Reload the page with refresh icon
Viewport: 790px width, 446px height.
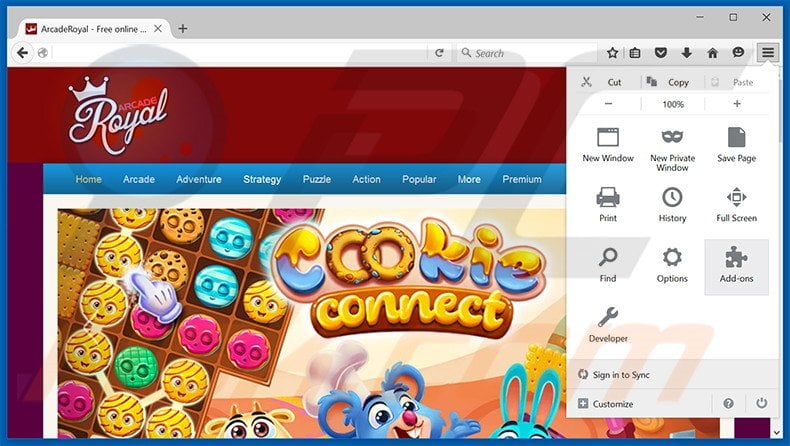439,52
